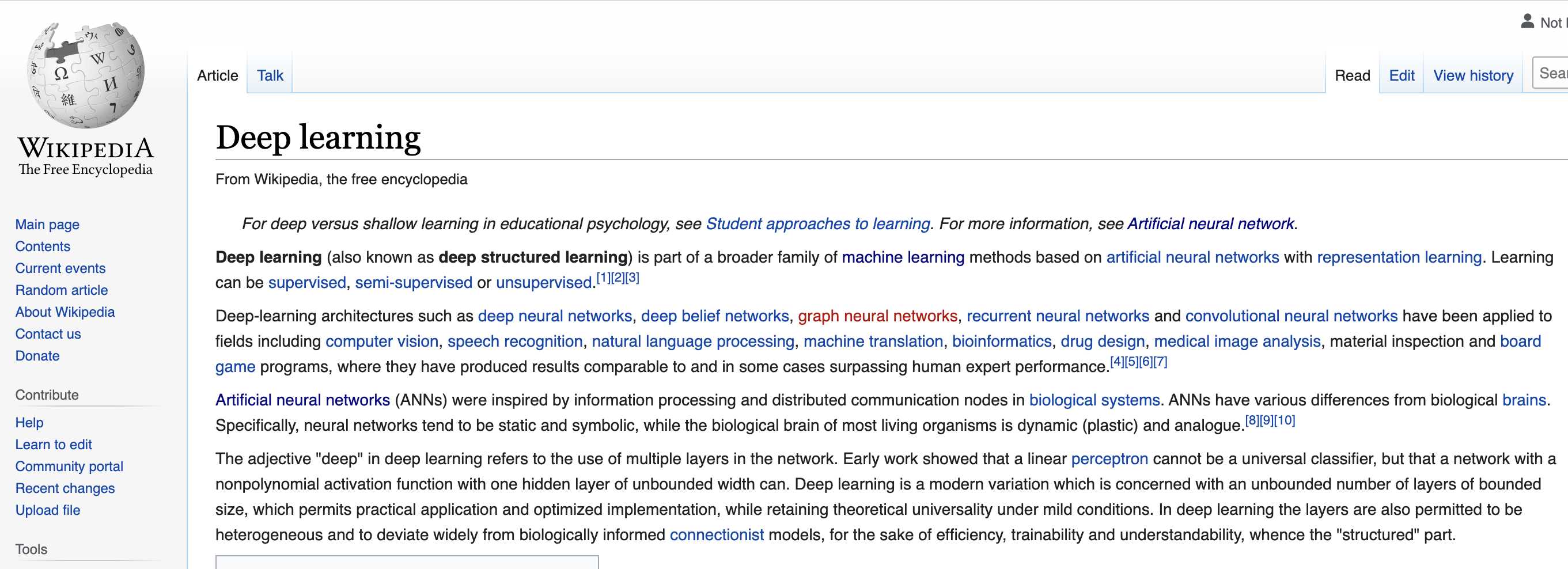Image resolution: width=1568 pixels, height=569 pixels.
Task: Open Contact us link
Action: [48, 334]
